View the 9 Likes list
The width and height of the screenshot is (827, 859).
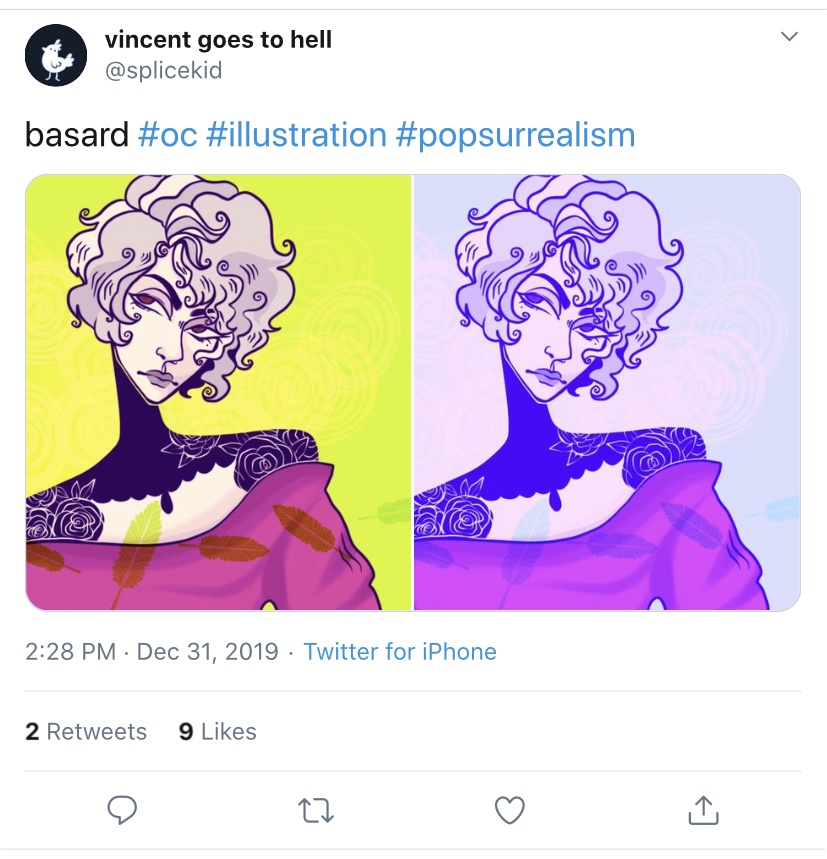coord(217,731)
